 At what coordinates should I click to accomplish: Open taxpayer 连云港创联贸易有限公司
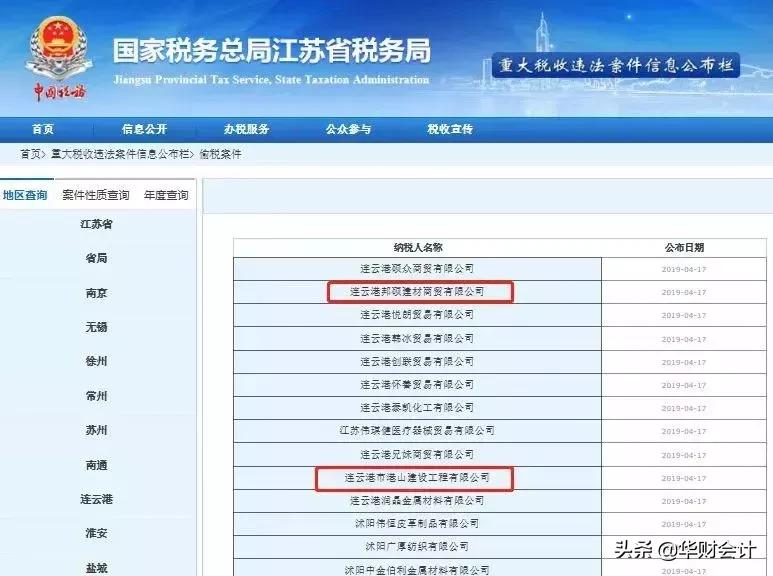click(417, 361)
